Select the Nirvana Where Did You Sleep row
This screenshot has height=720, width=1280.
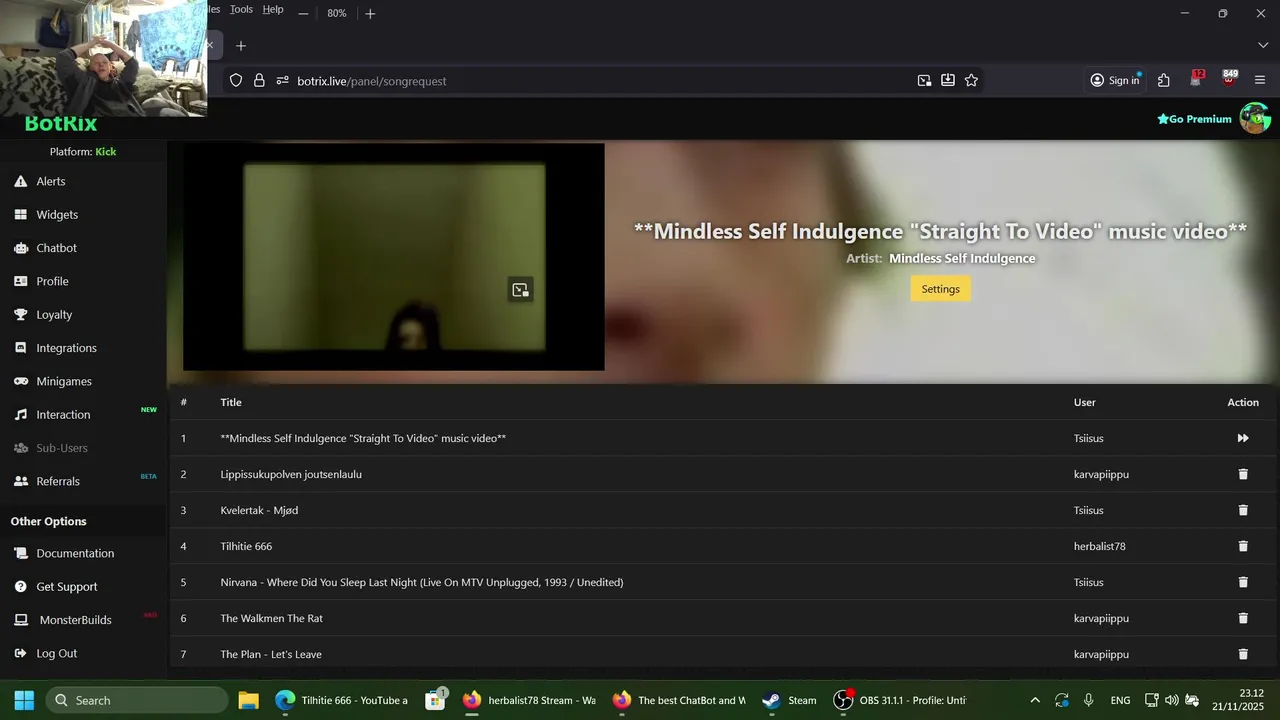tap(724, 582)
